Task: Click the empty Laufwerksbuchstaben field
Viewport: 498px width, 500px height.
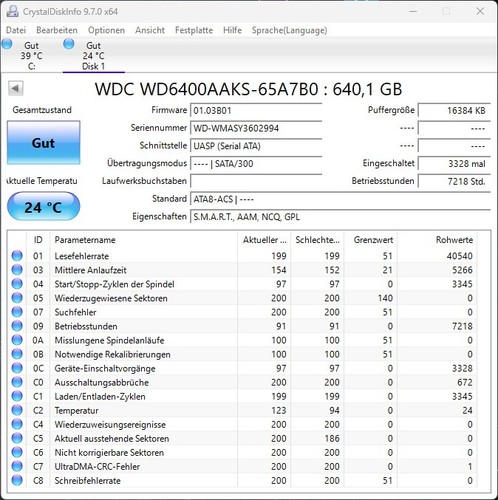Action: pos(256,181)
